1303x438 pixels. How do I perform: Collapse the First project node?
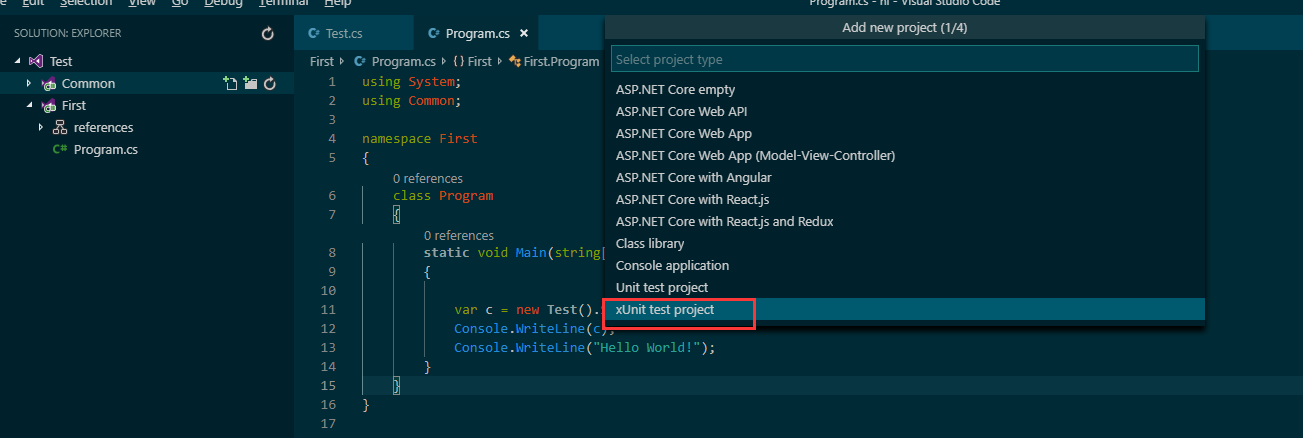click(x=29, y=106)
